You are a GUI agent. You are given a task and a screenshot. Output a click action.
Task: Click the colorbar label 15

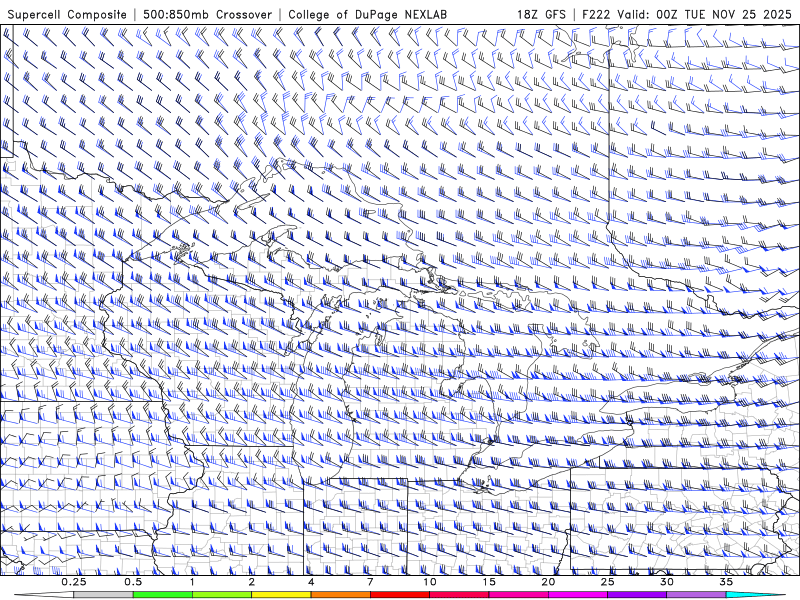click(489, 582)
